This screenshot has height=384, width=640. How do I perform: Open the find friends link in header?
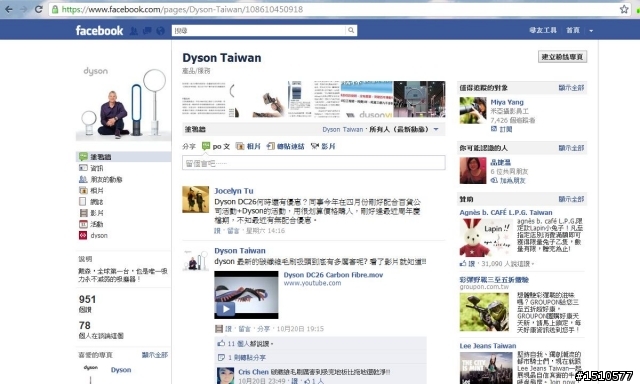[x=543, y=30]
